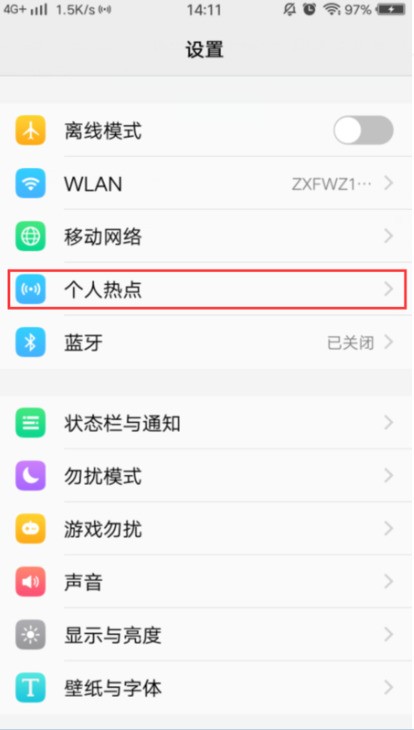Expand the 移动网络 row chevron

389,237
